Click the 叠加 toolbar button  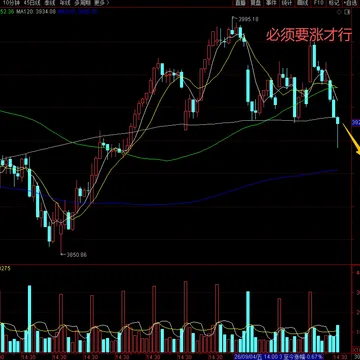pos(240,3)
